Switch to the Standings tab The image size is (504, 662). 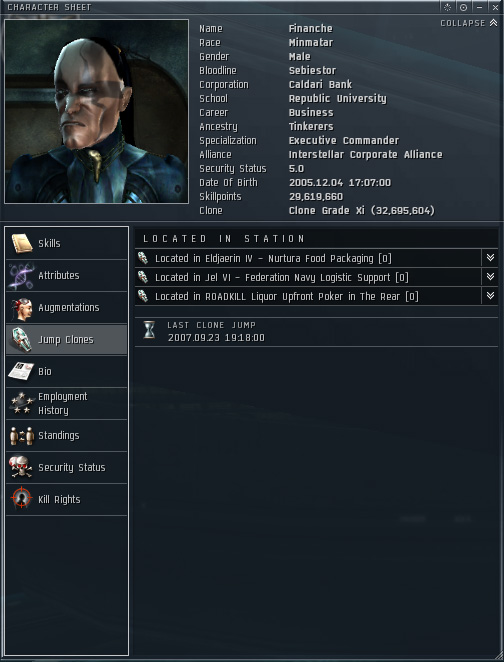67,436
